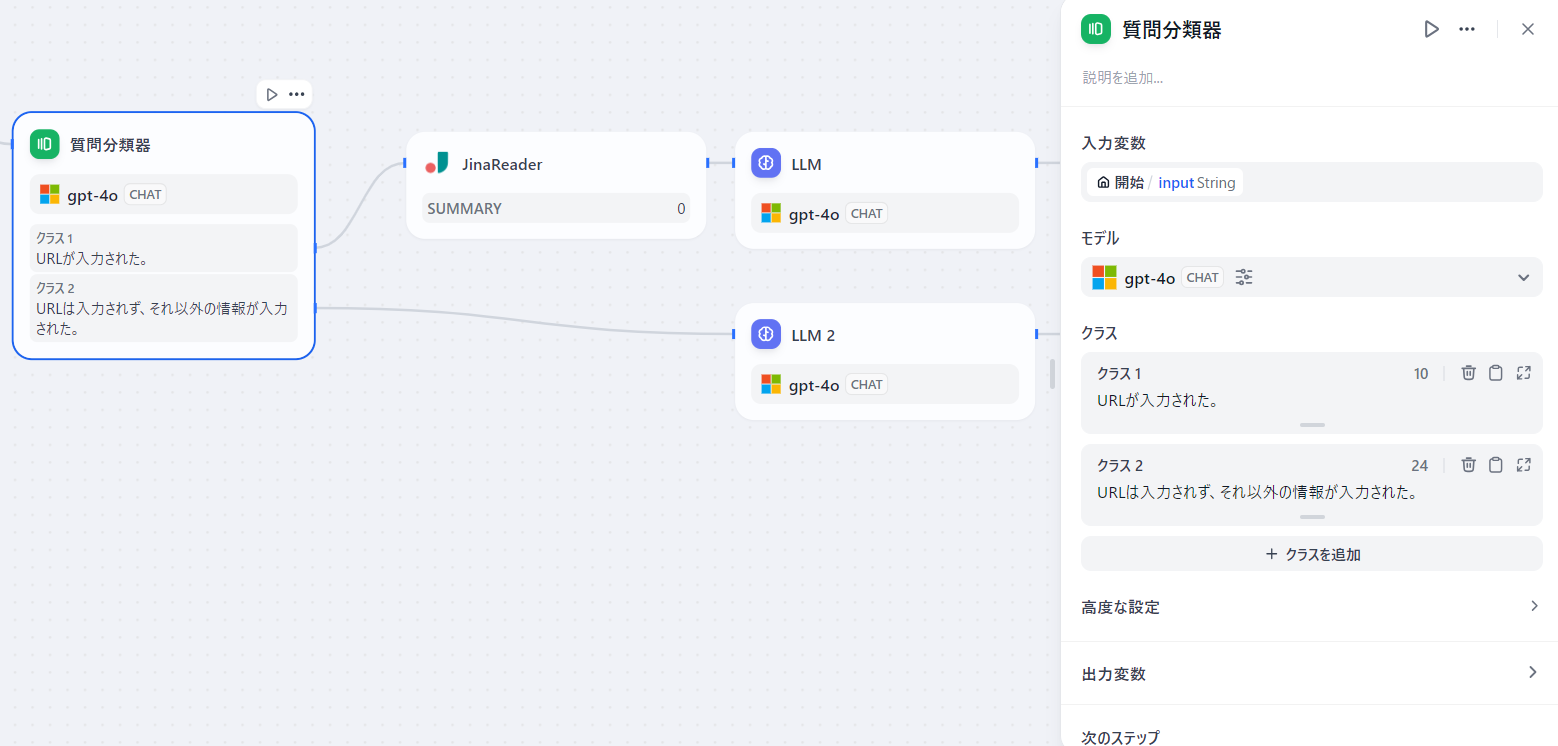Open the three-dot menu above the canvas node
The image size is (1558, 746).
[297, 94]
